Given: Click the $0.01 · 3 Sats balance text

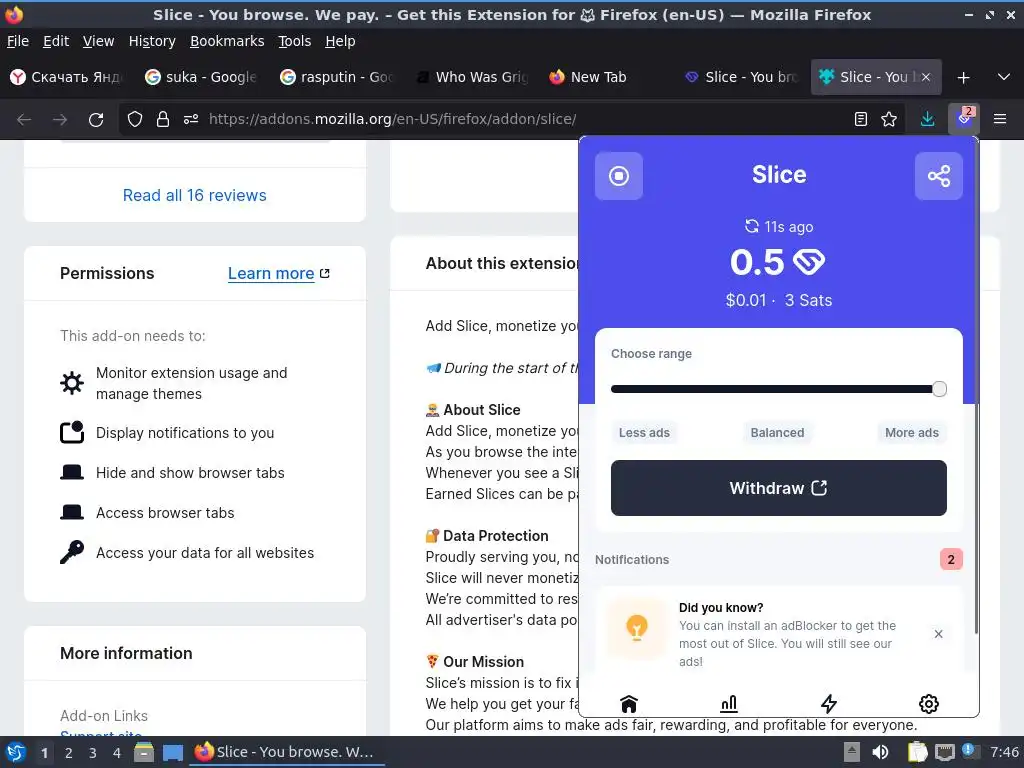Looking at the screenshot, I should [778, 300].
